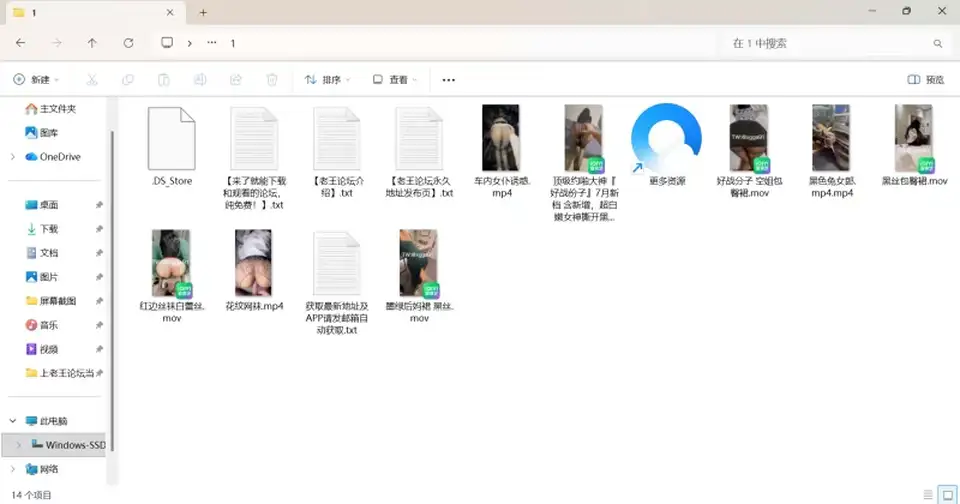Expand the Windows-SSD drive node
The image size is (960, 504).
(18, 445)
